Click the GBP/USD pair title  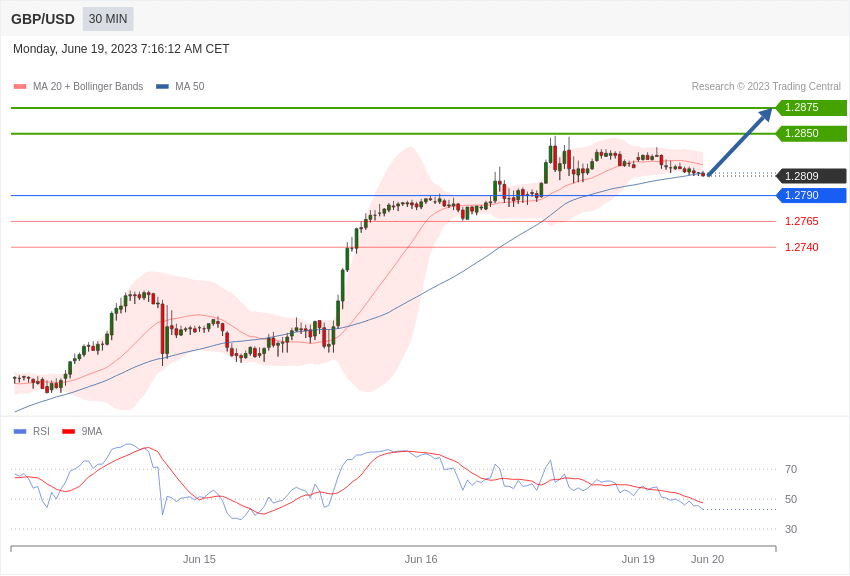tap(43, 19)
